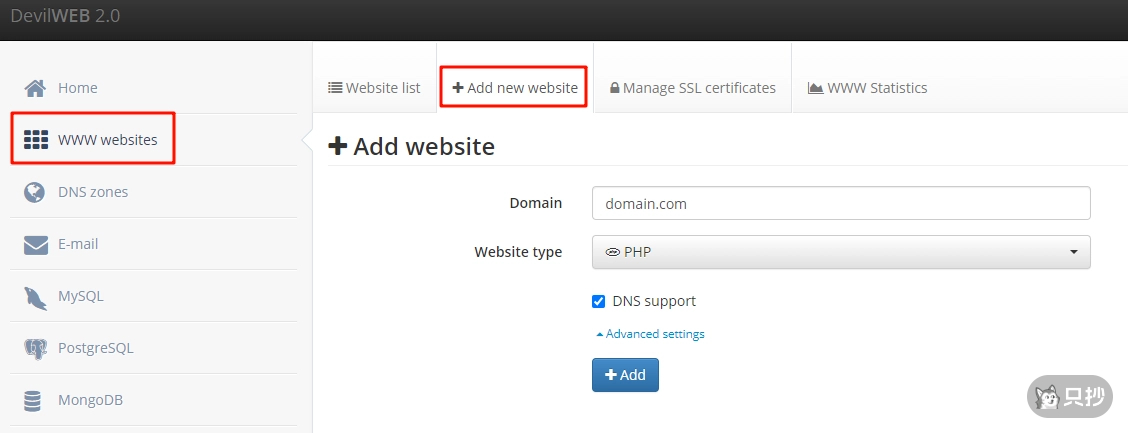The width and height of the screenshot is (1128, 433).
Task: Click the DNS zones globe icon
Action: coord(35,192)
